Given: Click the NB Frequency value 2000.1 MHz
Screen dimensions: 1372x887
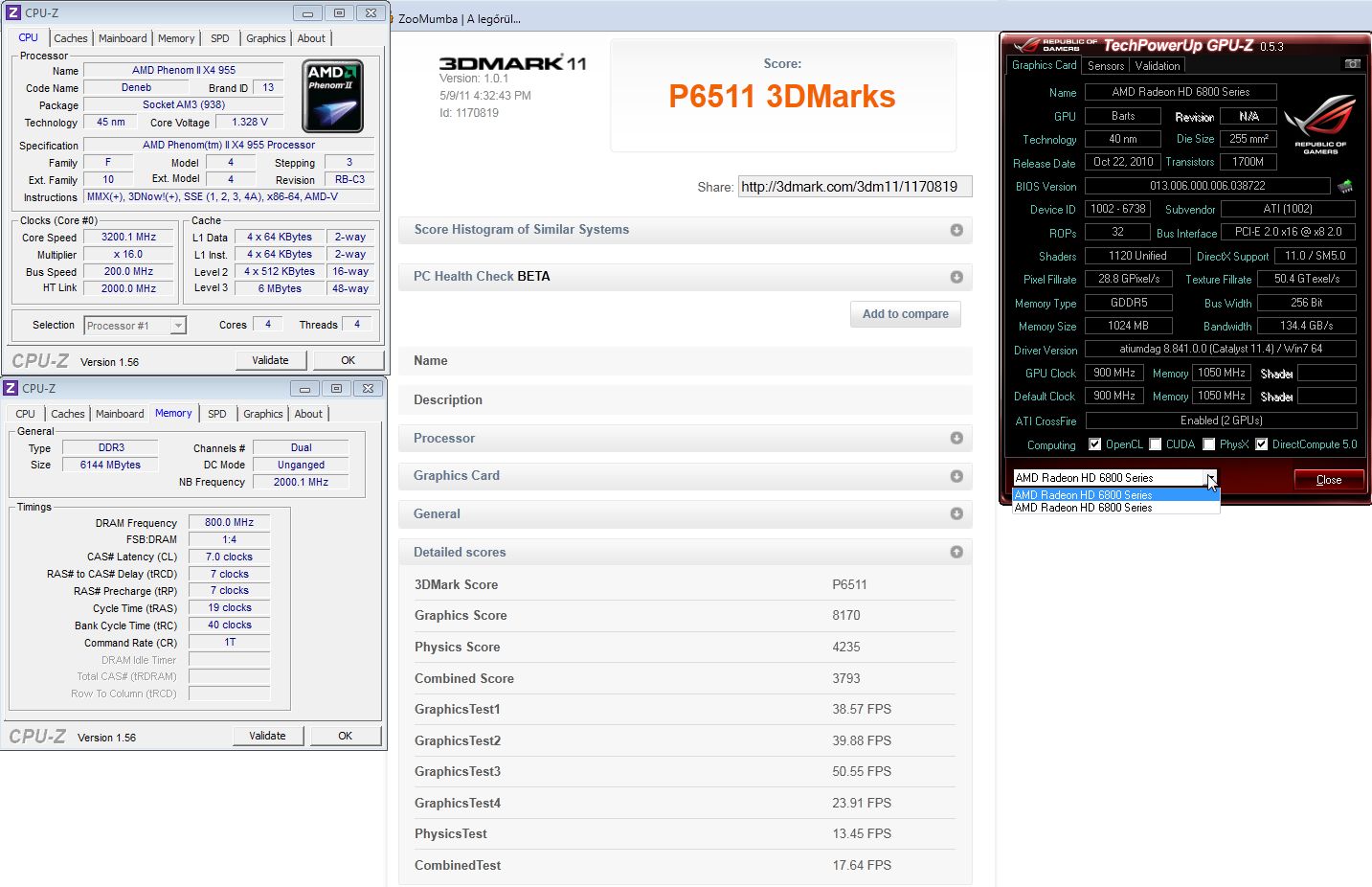Looking at the screenshot, I should [301, 482].
